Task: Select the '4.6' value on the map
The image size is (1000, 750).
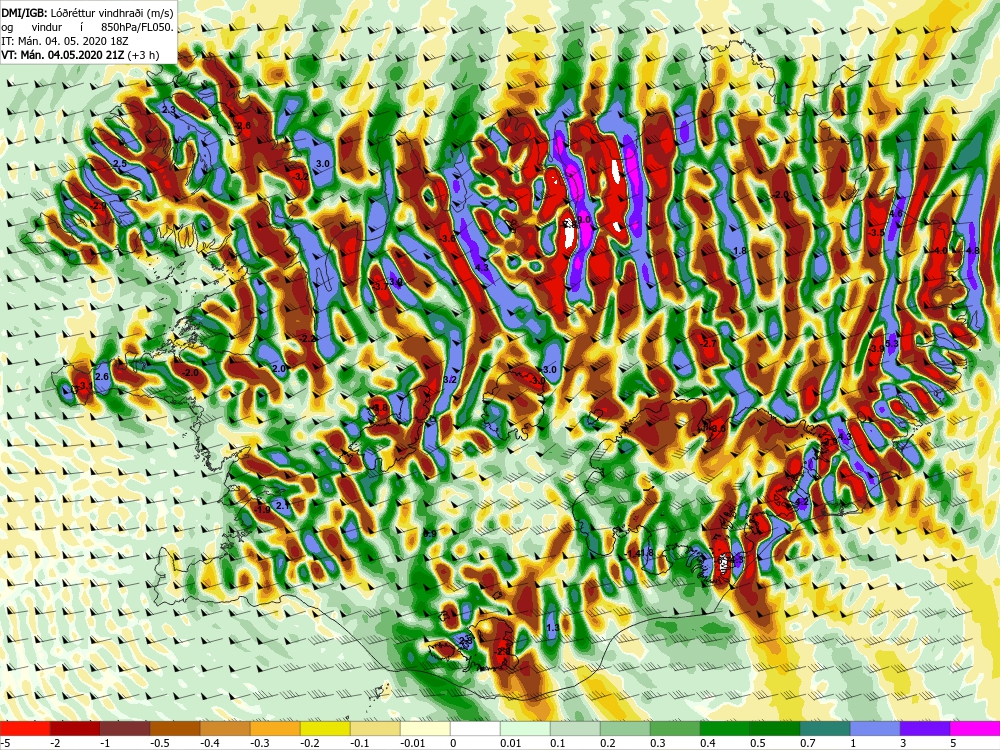Action: [896, 214]
